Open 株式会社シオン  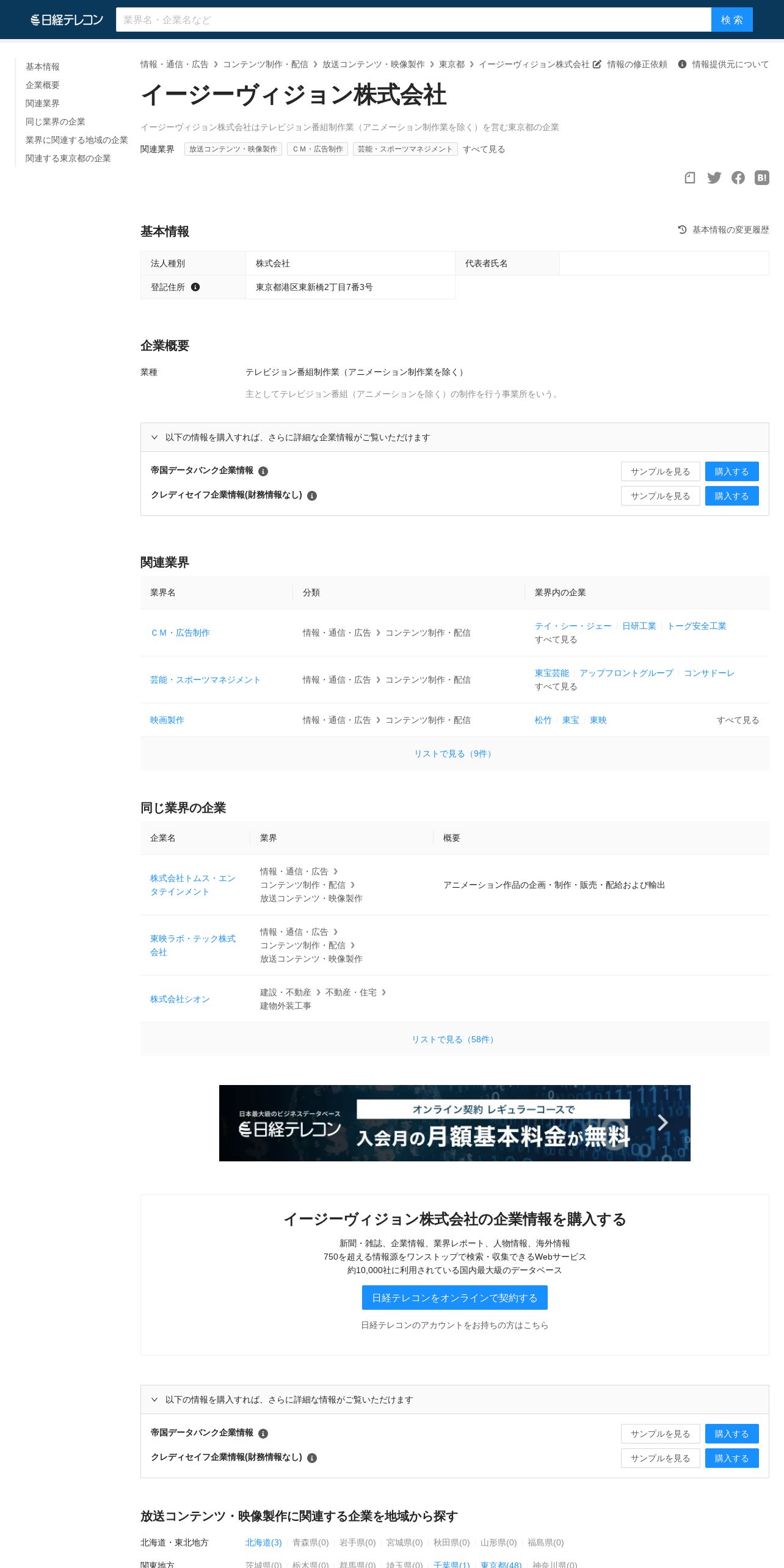pos(180,999)
